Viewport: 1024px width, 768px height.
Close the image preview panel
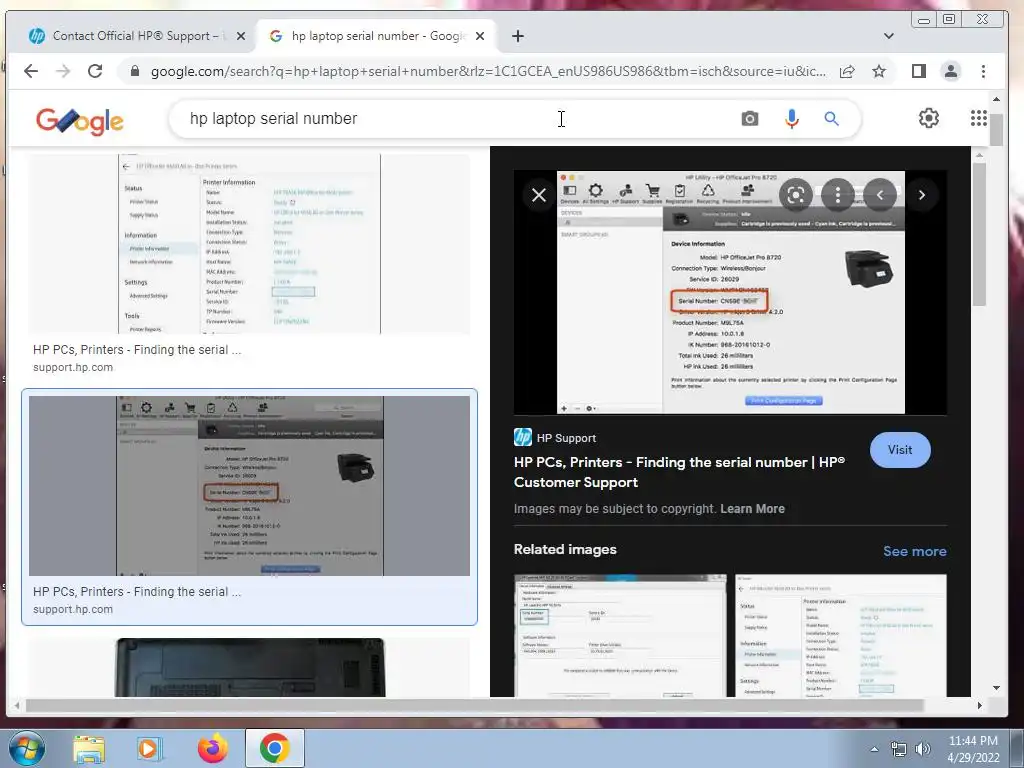[x=539, y=195]
